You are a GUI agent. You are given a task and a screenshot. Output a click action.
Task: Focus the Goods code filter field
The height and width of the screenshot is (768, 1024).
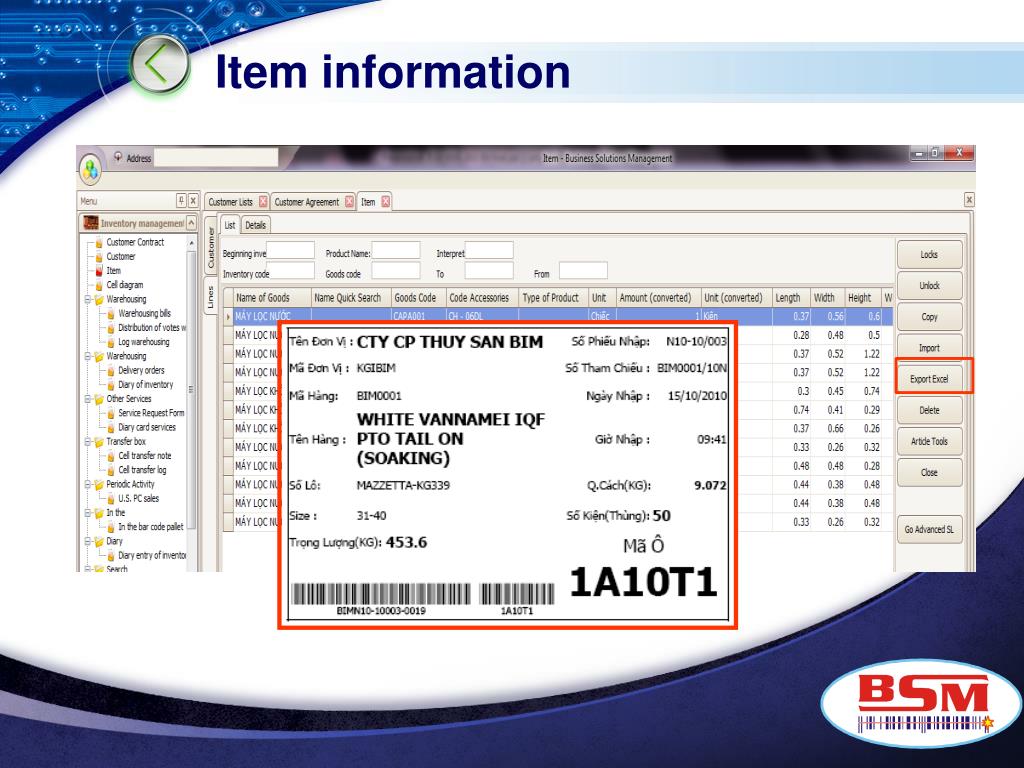pos(396,271)
